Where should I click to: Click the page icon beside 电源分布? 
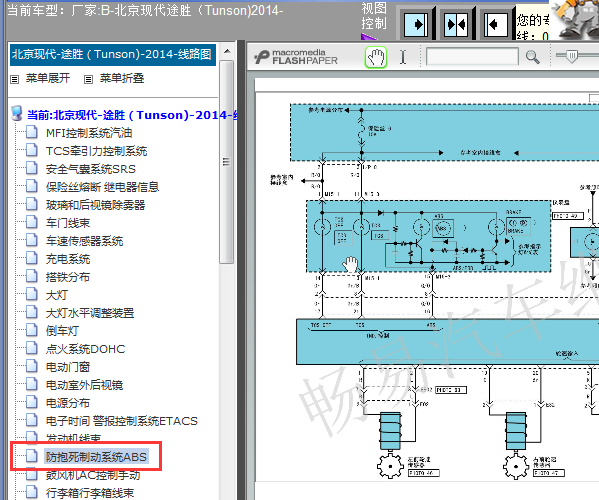pos(32,402)
